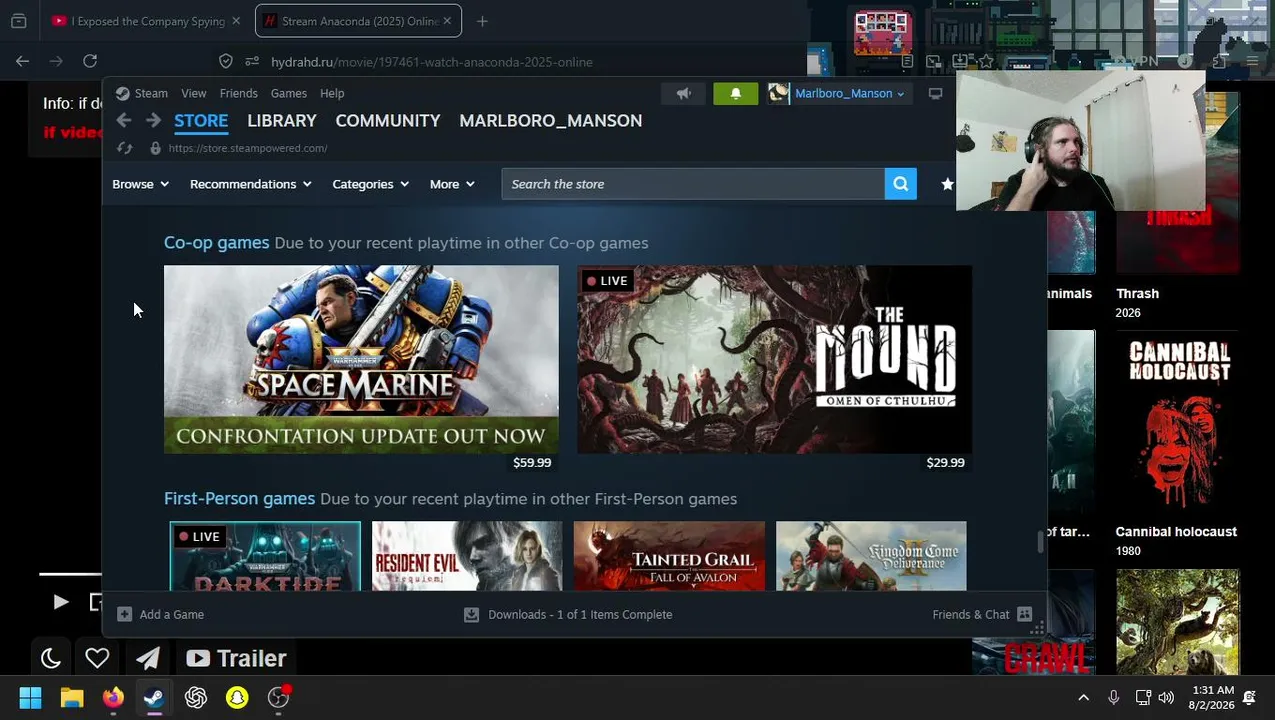Open File Explorer from the taskbar
Screen dimensions: 1275x720
(72, 697)
